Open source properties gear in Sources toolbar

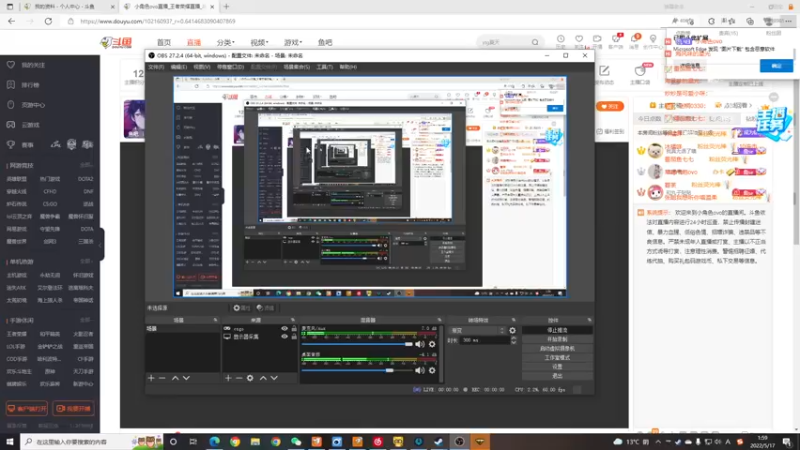(x=250, y=378)
